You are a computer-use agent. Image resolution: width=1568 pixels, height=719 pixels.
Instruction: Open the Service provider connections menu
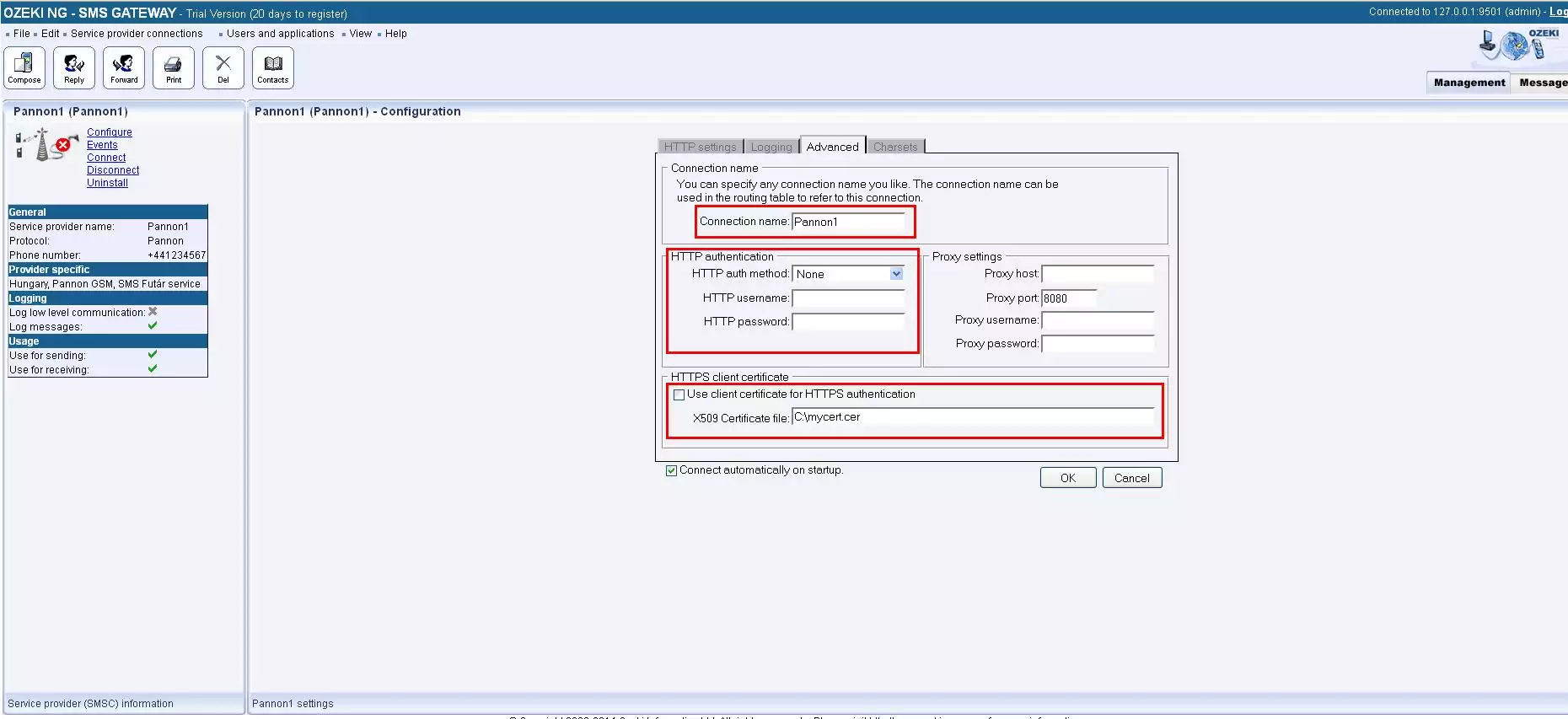click(x=137, y=34)
